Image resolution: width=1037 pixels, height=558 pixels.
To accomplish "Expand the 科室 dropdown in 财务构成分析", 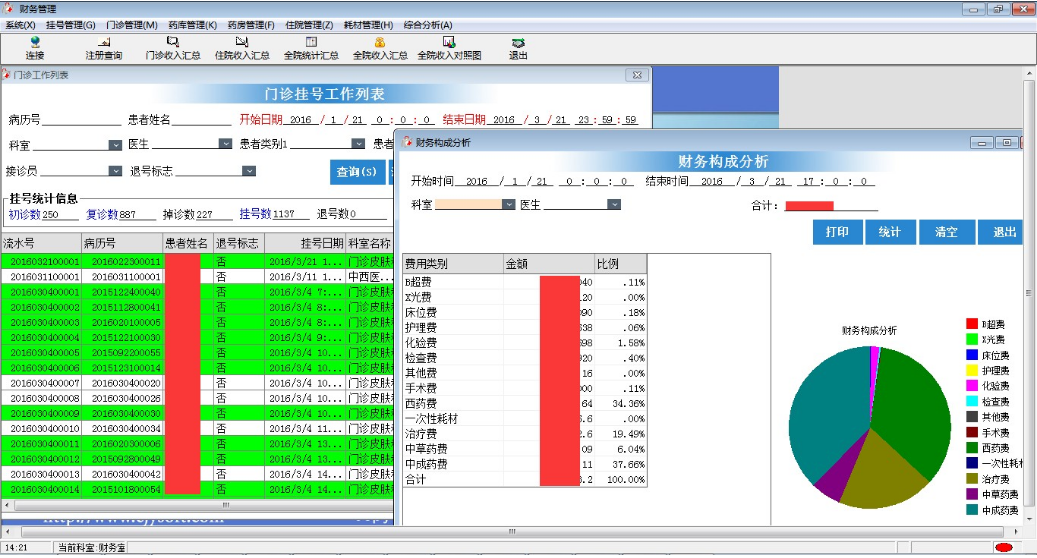I will [509, 204].
